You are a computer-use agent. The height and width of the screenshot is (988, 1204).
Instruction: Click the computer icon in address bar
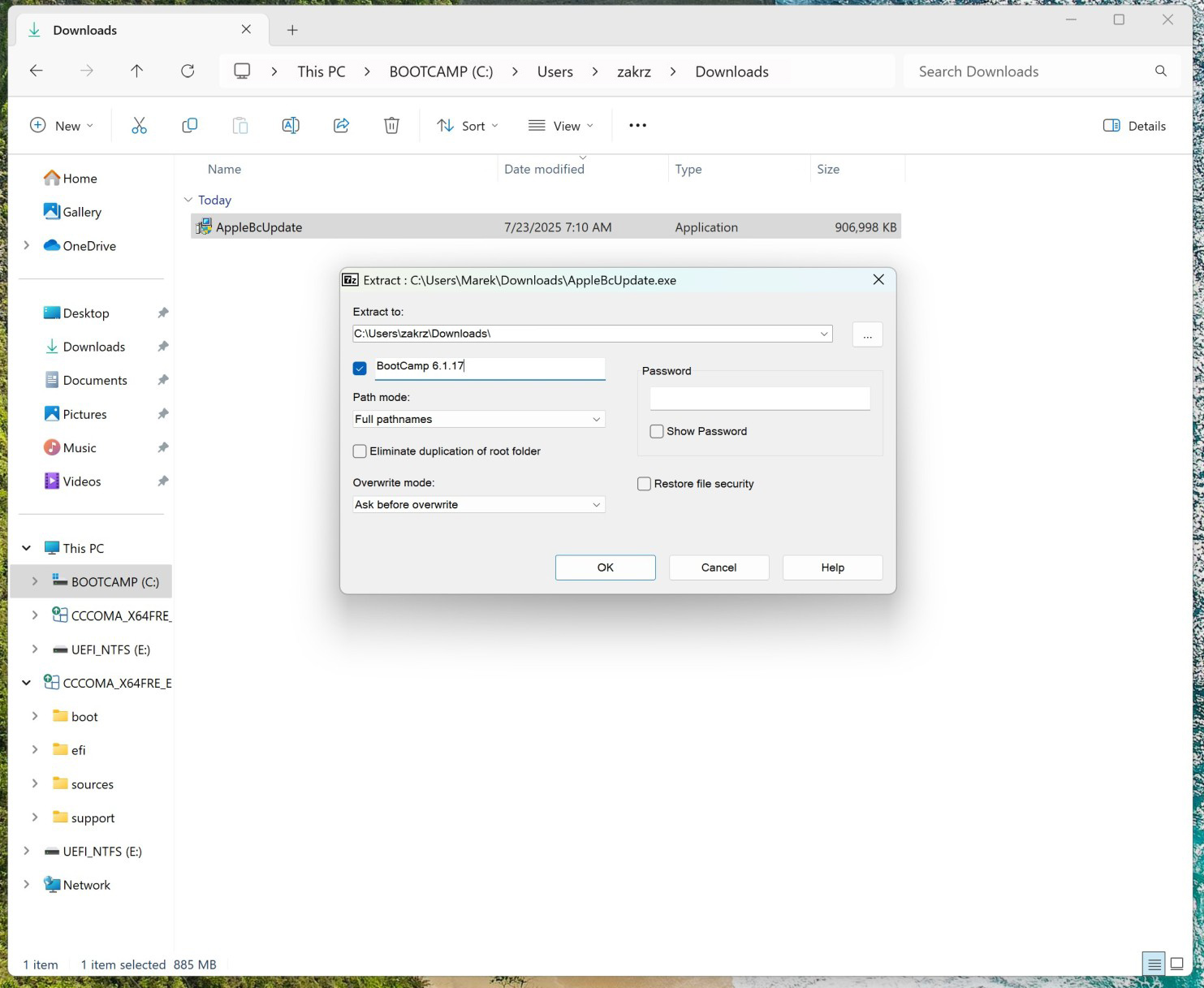242,71
